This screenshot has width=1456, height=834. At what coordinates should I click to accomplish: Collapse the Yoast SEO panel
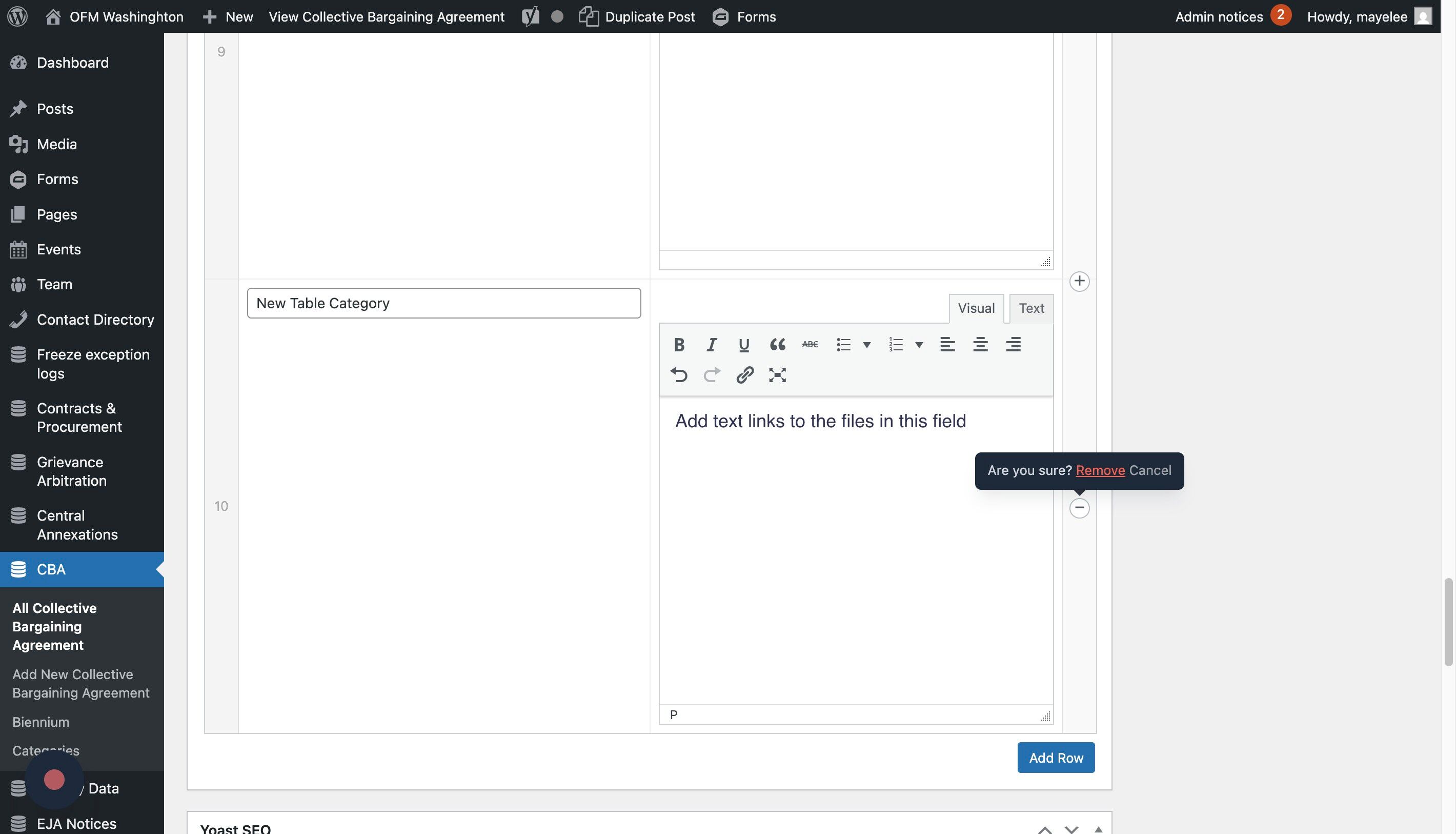coord(1098,829)
